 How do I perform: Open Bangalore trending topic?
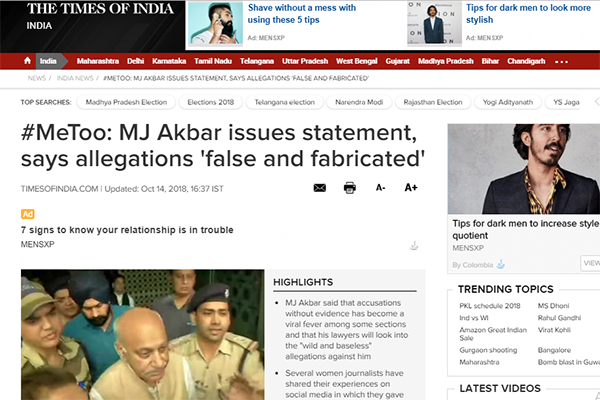(x=554, y=350)
